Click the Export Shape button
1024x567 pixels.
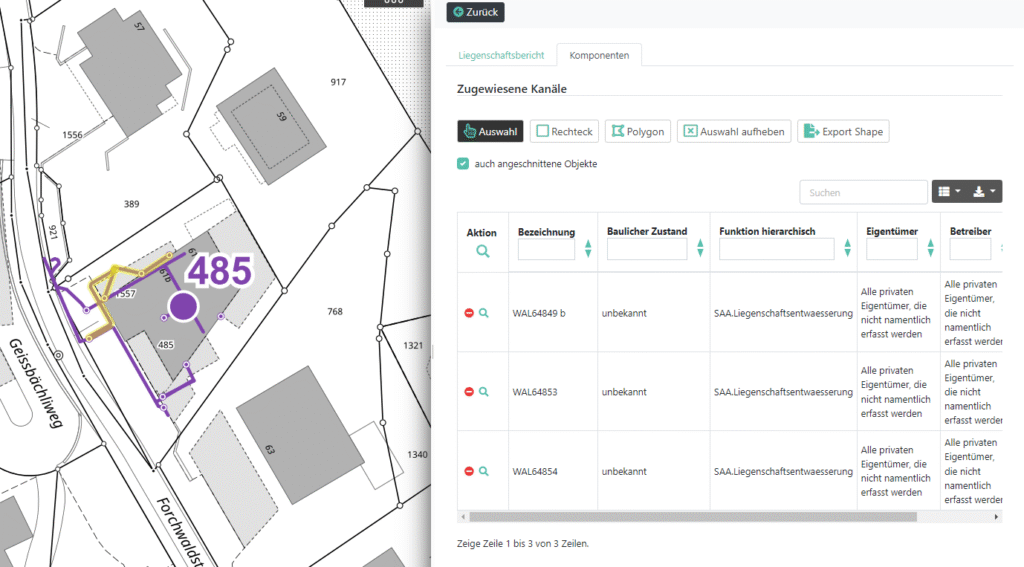(843, 131)
